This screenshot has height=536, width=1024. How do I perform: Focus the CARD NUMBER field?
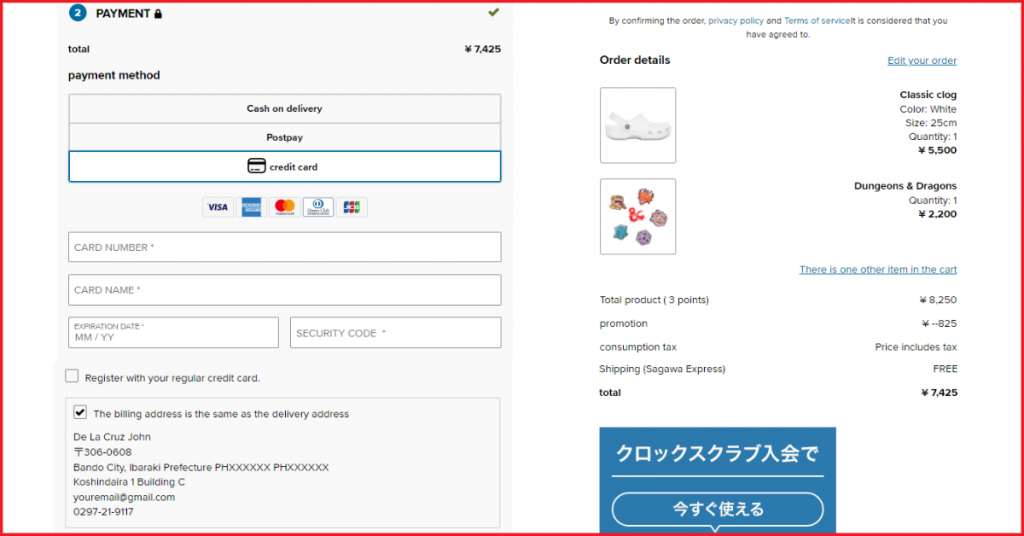coord(284,247)
